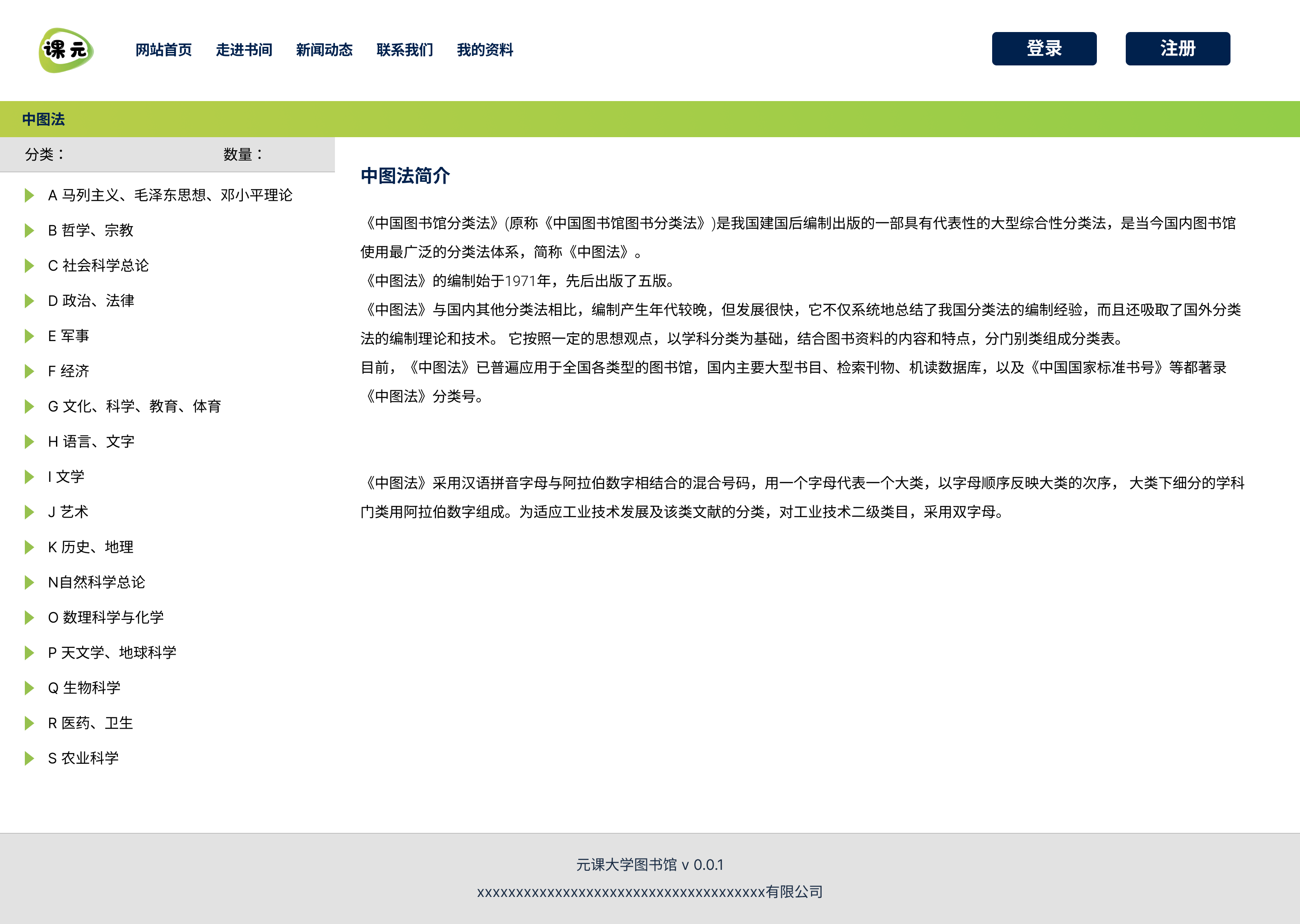This screenshot has height=924, width=1300.
Task: Click arrow icon beside H 语言、文字
Action: point(29,442)
